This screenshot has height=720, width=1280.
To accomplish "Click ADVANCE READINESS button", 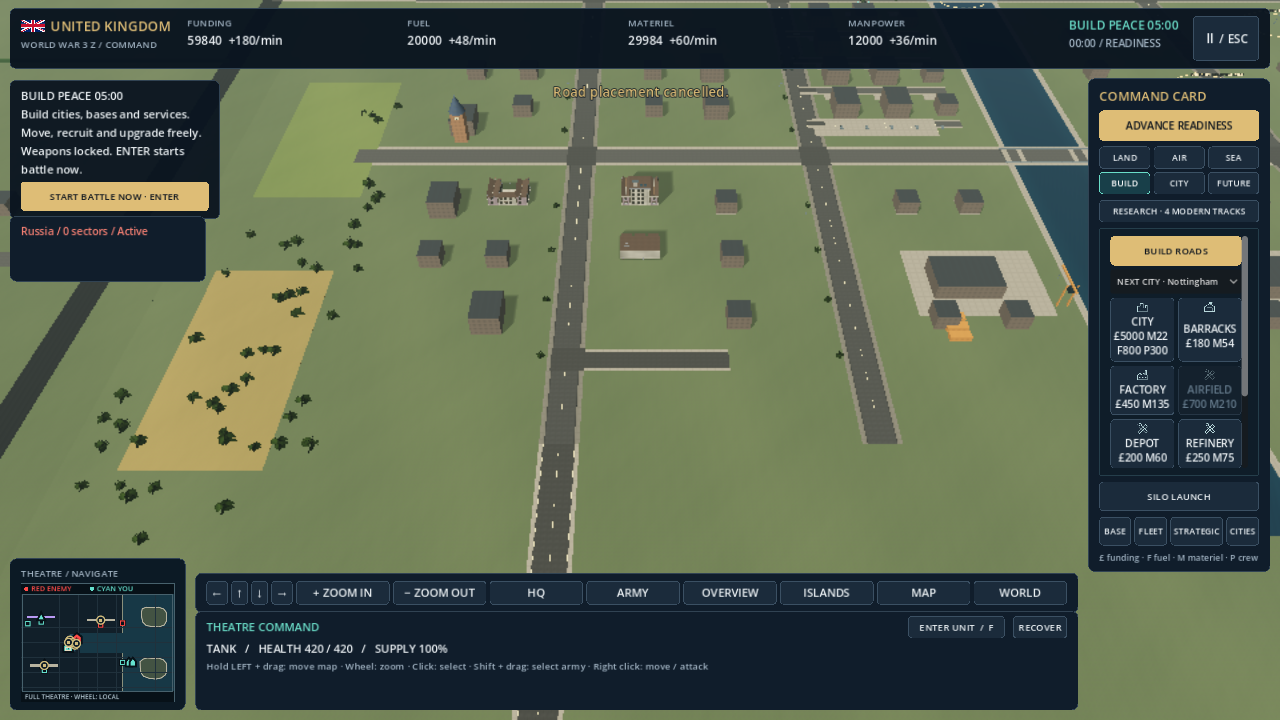I will click(x=1179, y=126).
